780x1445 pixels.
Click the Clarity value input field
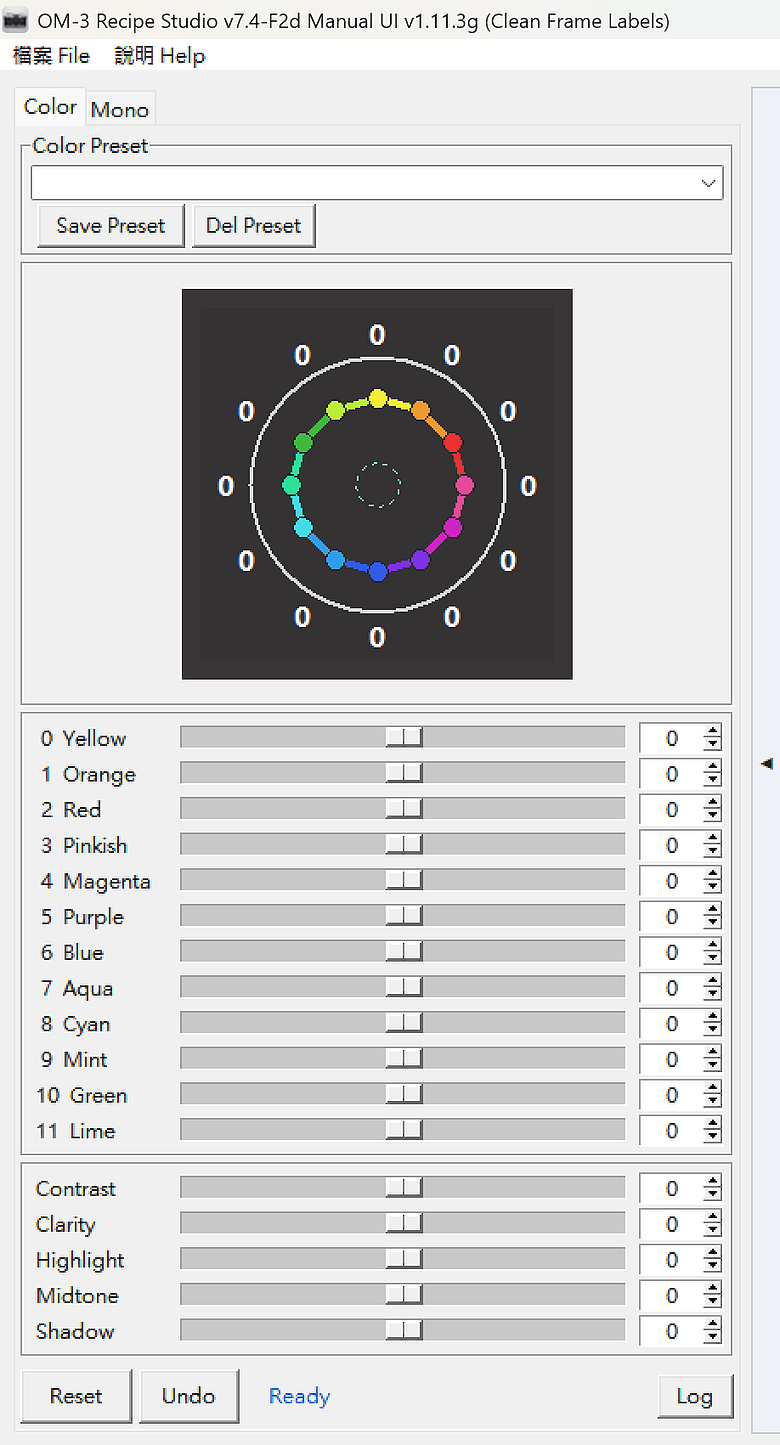click(x=671, y=1225)
